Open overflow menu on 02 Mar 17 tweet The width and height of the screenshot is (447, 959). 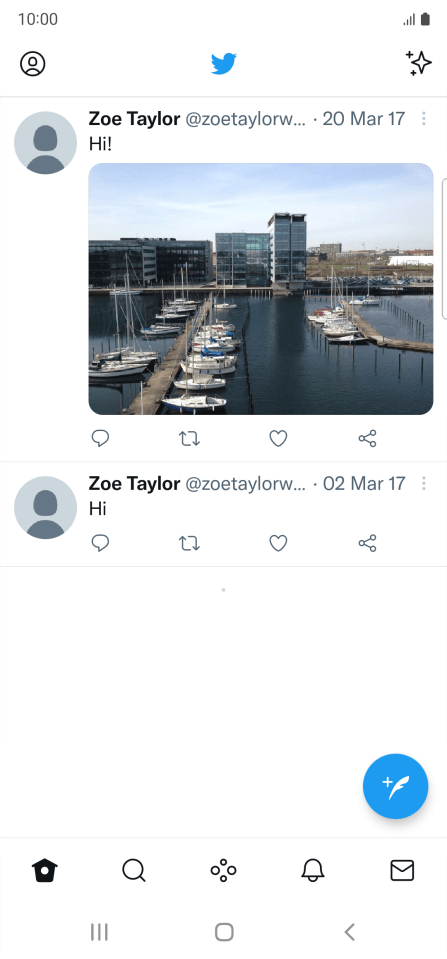pyautogui.click(x=423, y=484)
